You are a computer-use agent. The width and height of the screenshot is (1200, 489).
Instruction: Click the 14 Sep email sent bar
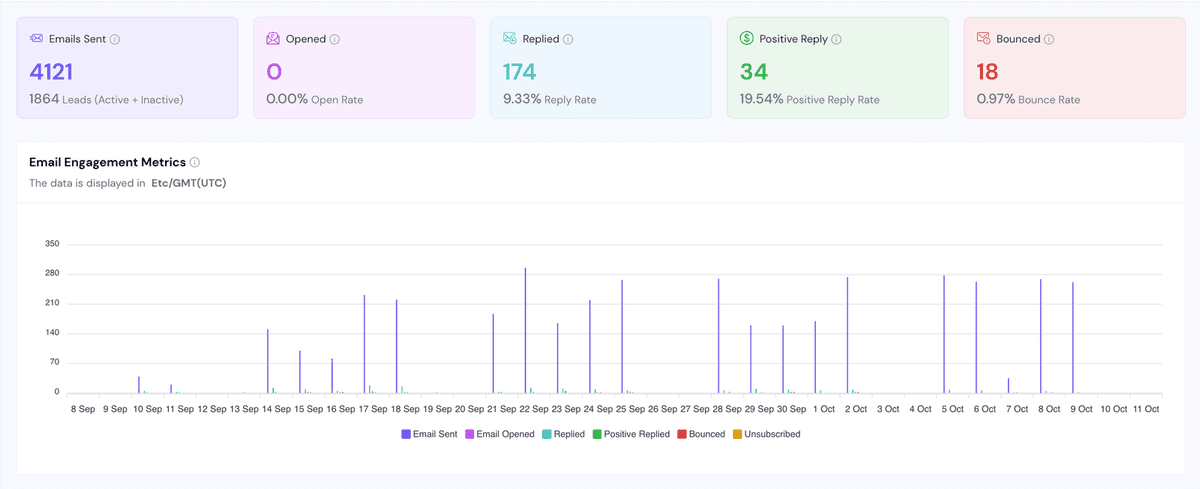pos(268,361)
